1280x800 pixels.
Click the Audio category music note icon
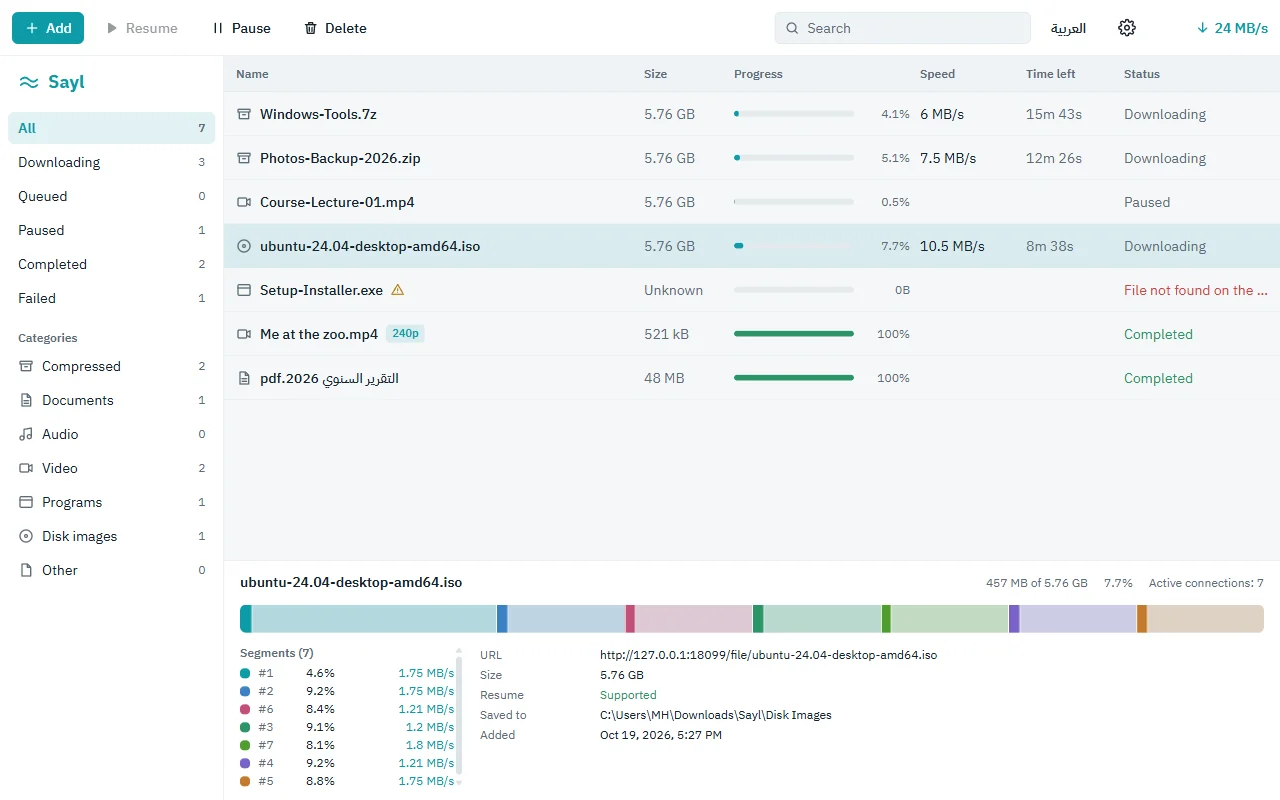26,434
